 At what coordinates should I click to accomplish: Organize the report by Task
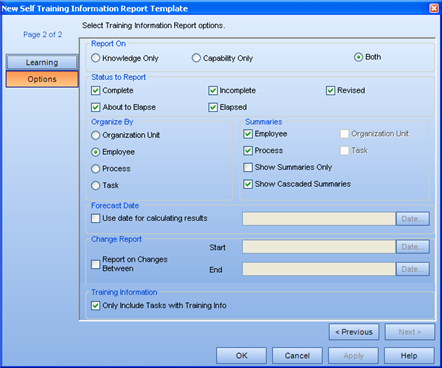(95, 185)
